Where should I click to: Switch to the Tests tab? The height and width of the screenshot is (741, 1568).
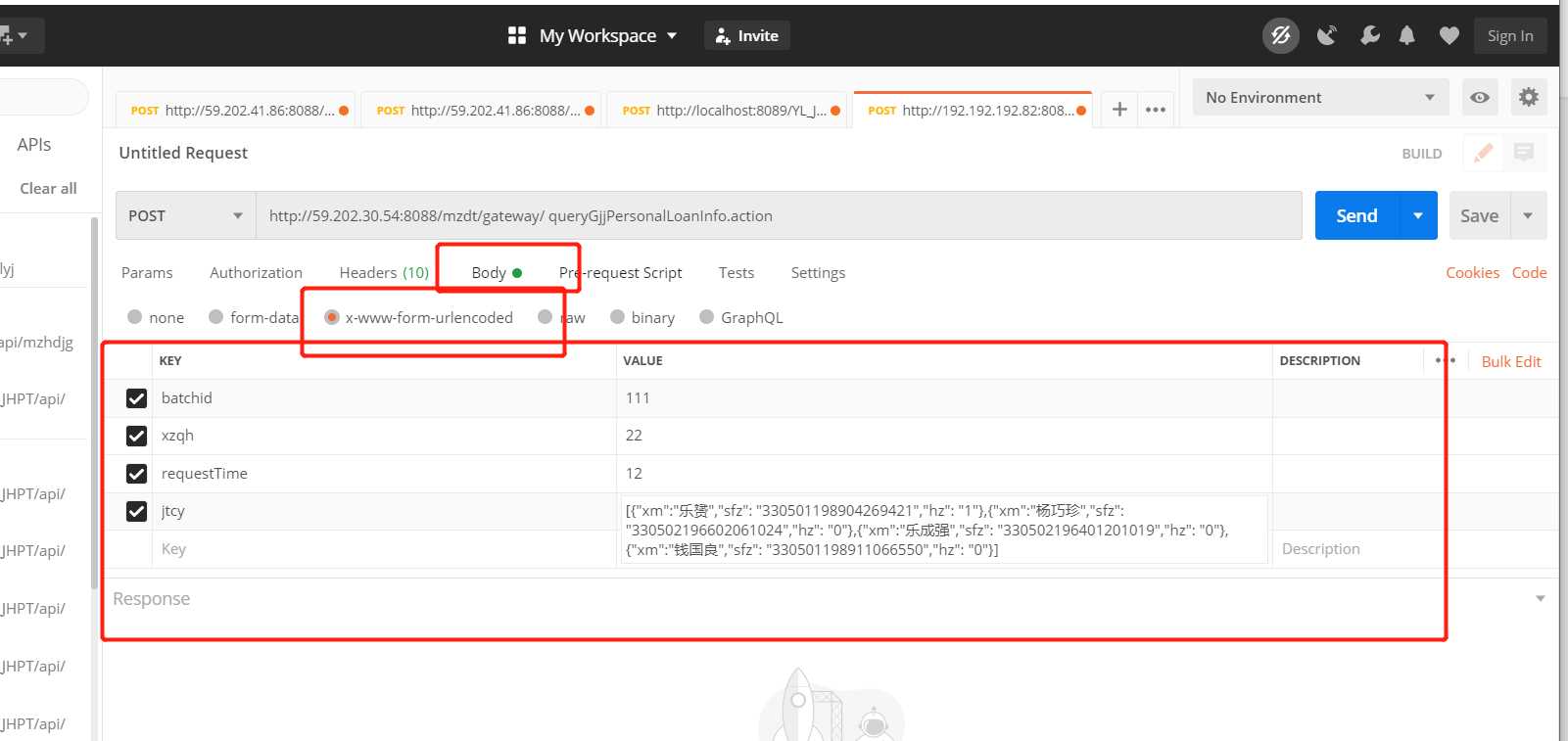coord(736,273)
